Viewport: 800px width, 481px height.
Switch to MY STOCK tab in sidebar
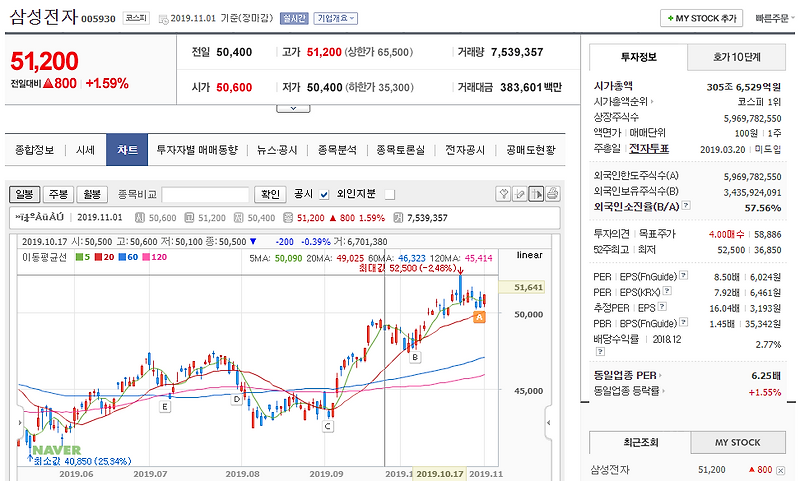[x=738, y=442]
